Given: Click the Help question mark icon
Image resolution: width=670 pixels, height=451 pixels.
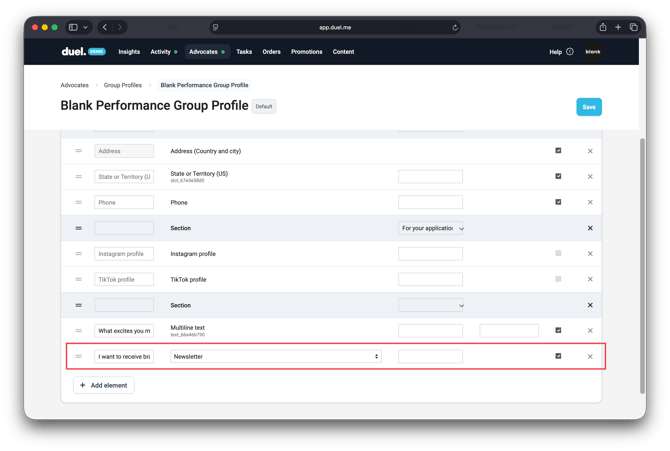Looking at the screenshot, I should coord(570,52).
